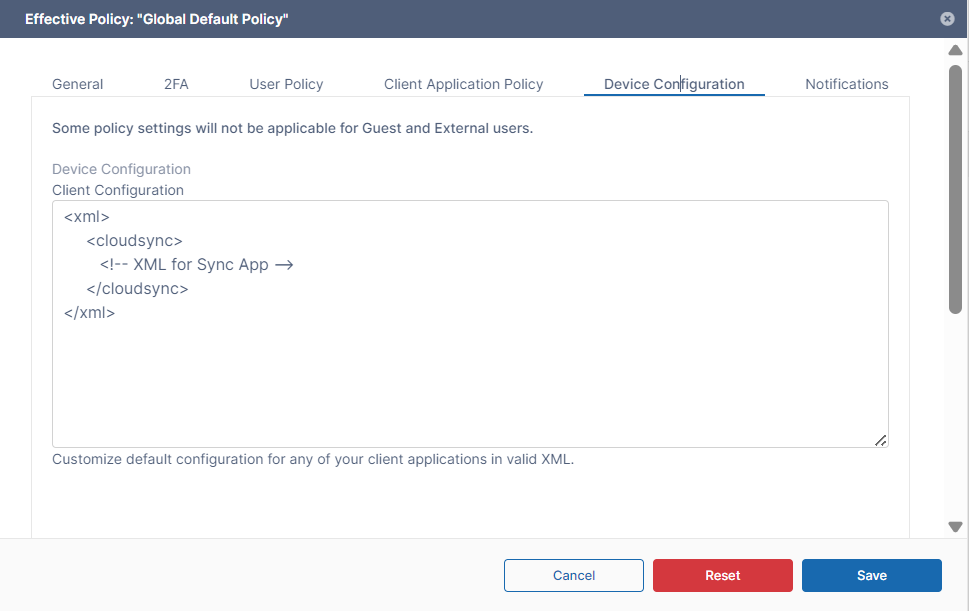The image size is (969, 611).
Task: Click the red Reset button
Action: click(722, 575)
